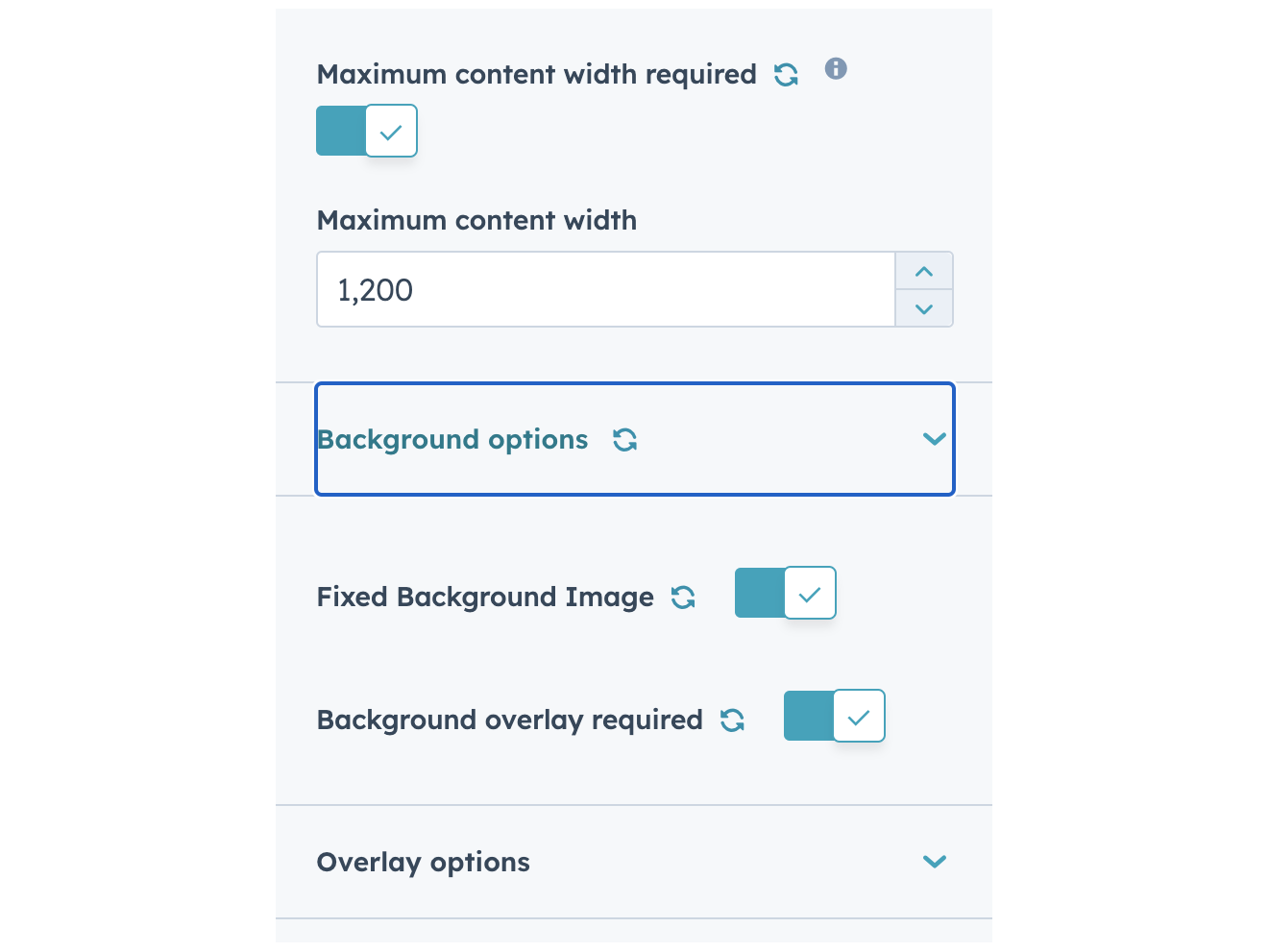Expand the Overlay options section

[x=934, y=862]
